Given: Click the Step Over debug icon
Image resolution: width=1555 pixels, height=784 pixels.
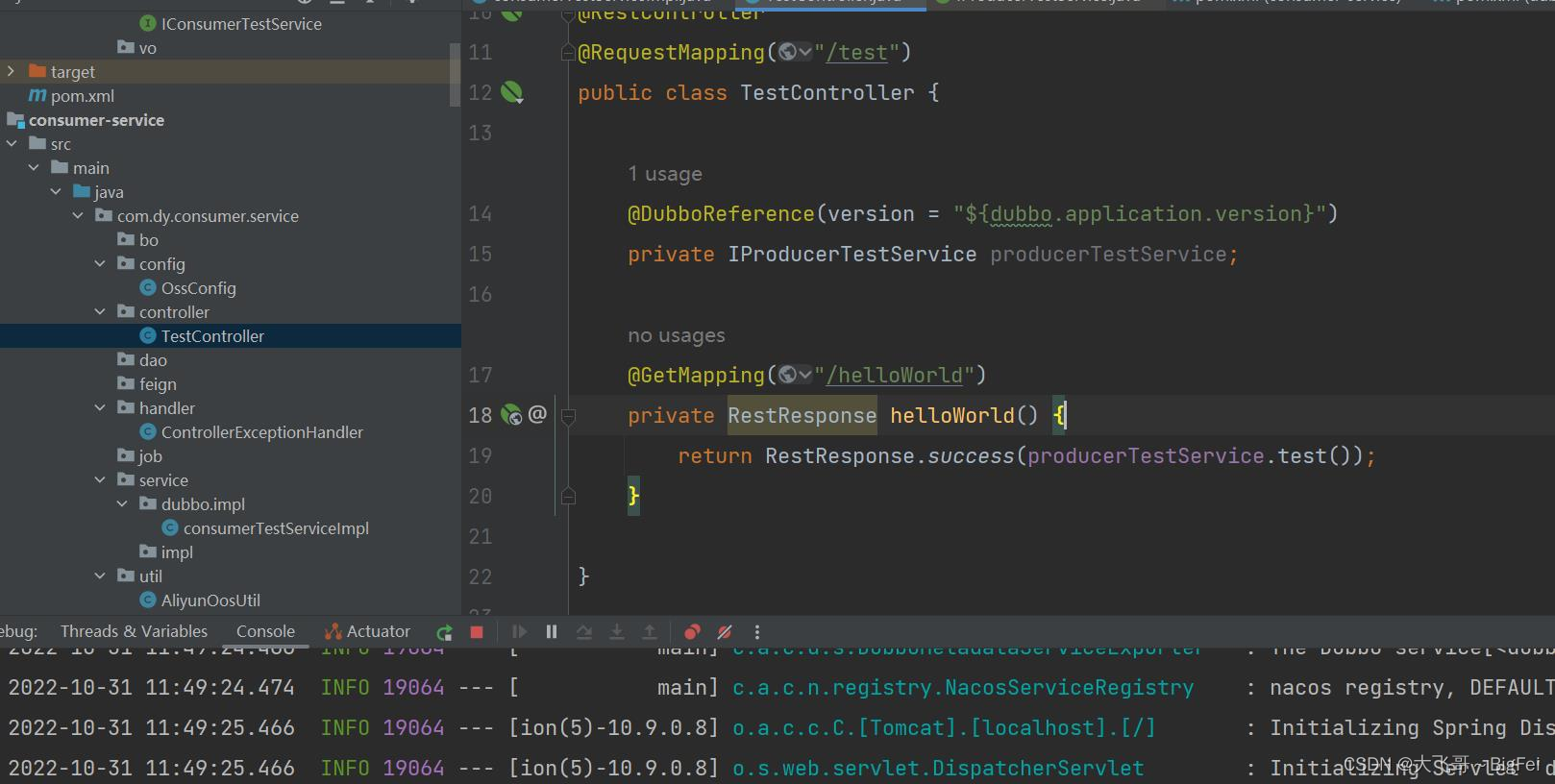Looking at the screenshot, I should pyautogui.click(x=584, y=632).
